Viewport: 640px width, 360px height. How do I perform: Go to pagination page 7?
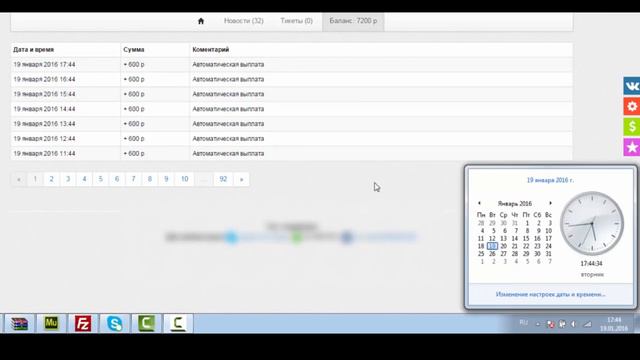(x=133, y=179)
